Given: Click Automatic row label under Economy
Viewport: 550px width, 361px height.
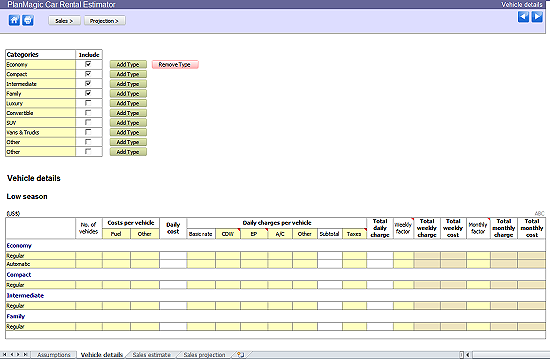Looking at the screenshot, I should click(x=18, y=264).
